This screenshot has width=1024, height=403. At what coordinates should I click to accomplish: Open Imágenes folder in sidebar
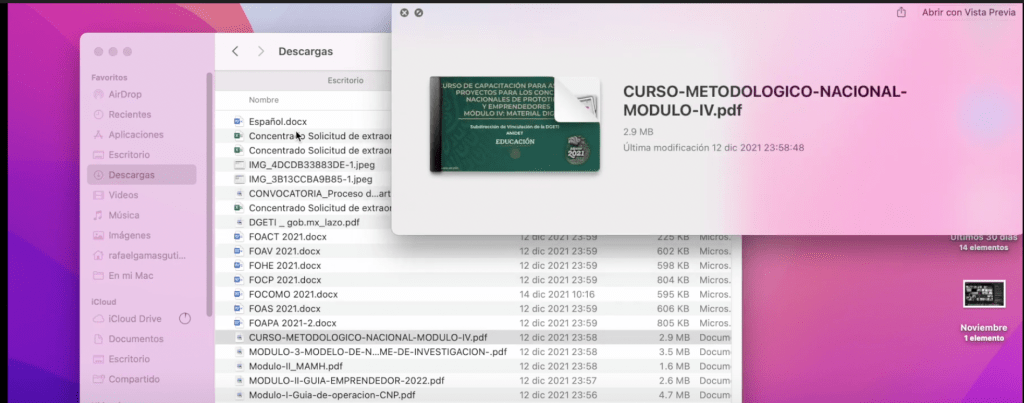pos(130,235)
